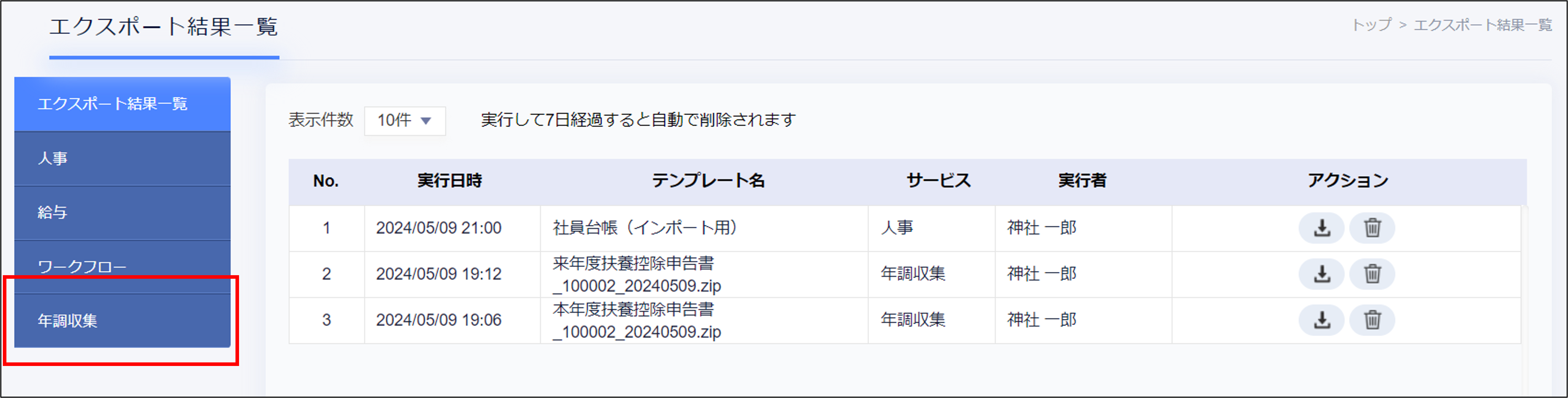
Task: Delete the 社員台帳（インポート用）export result
Action: (x=1372, y=228)
